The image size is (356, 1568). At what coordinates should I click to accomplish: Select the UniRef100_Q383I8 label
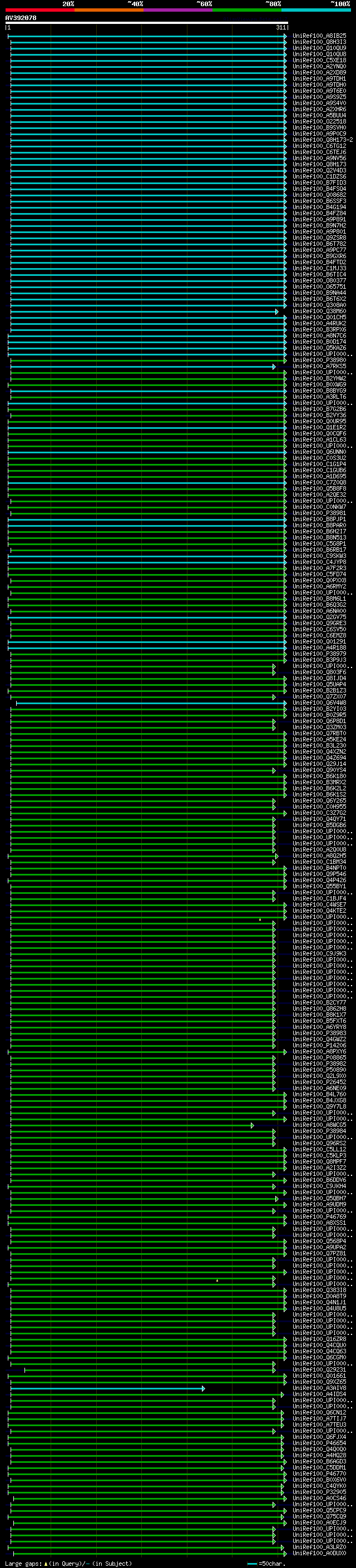319,1290
